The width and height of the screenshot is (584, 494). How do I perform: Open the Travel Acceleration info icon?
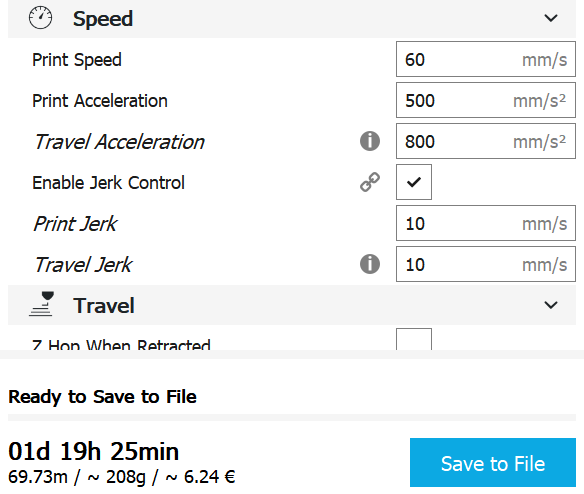coord(370,141)
